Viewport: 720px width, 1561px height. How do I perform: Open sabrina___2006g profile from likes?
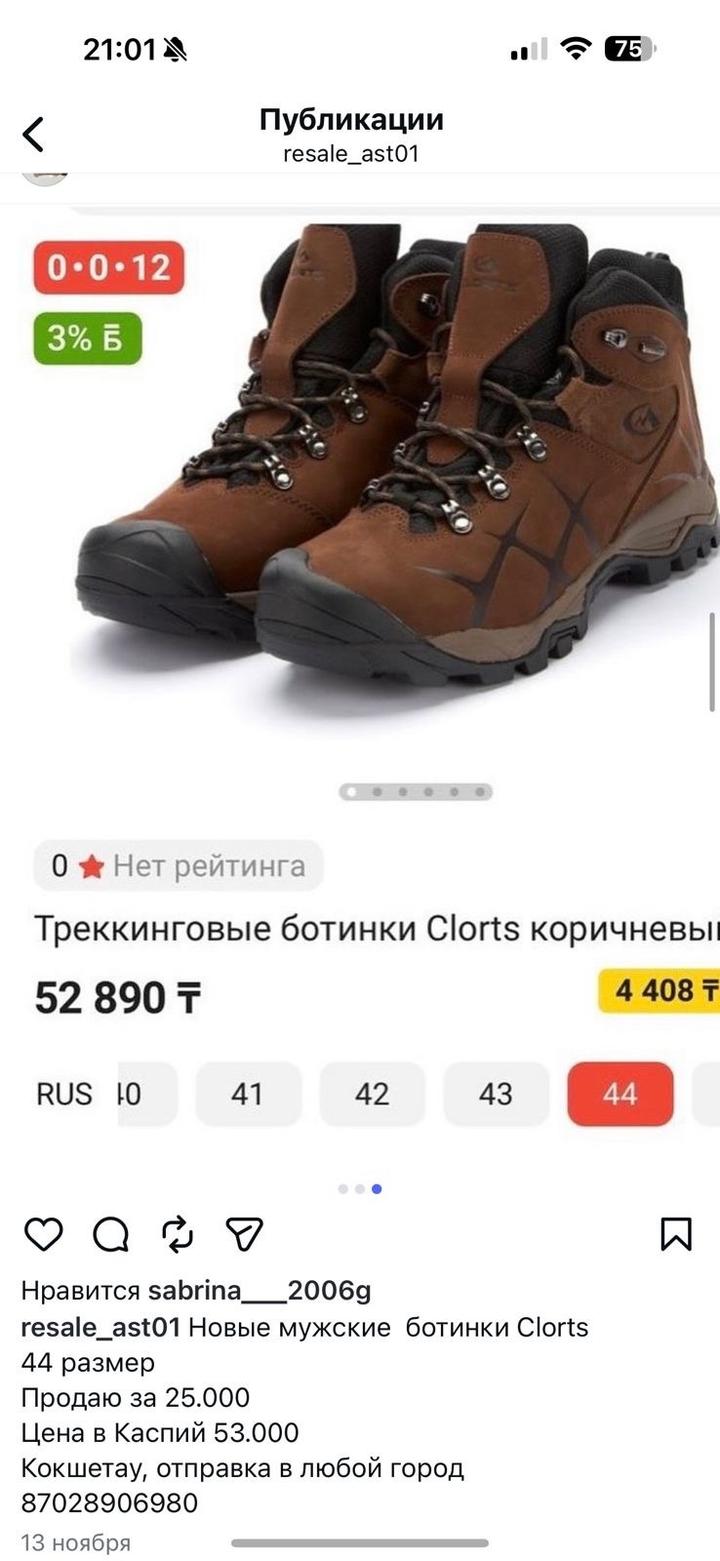coord(259,1291)
